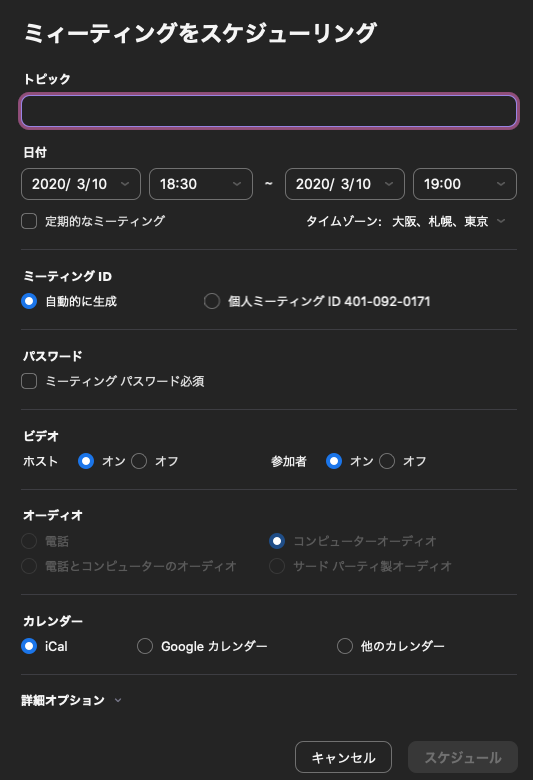The height and width of the screenshot is (780, 533).
Task: Choose the 他のカレンダー option
Action: click(x=344, y=646)
